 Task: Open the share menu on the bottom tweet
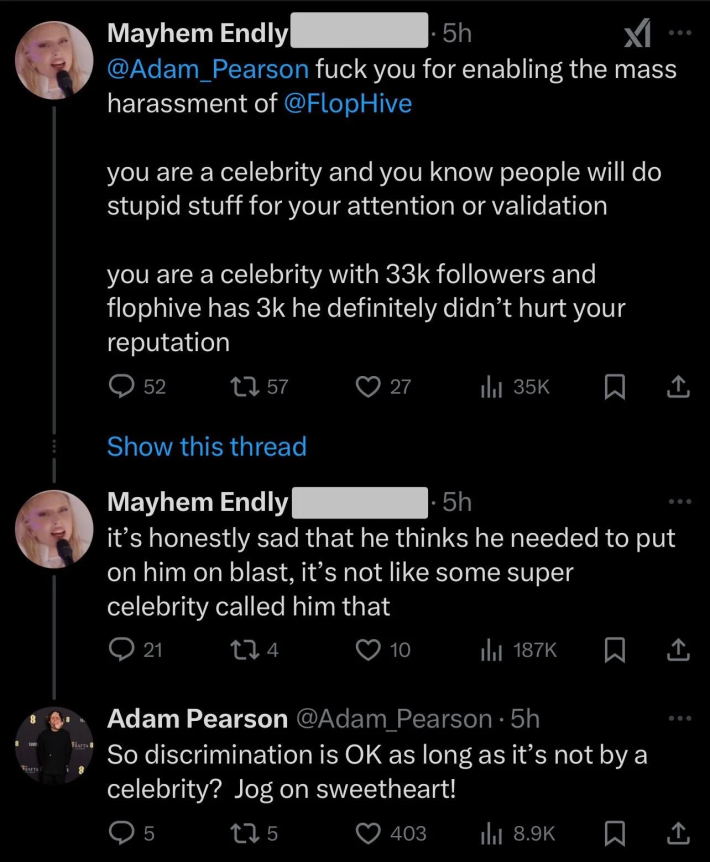677,832
